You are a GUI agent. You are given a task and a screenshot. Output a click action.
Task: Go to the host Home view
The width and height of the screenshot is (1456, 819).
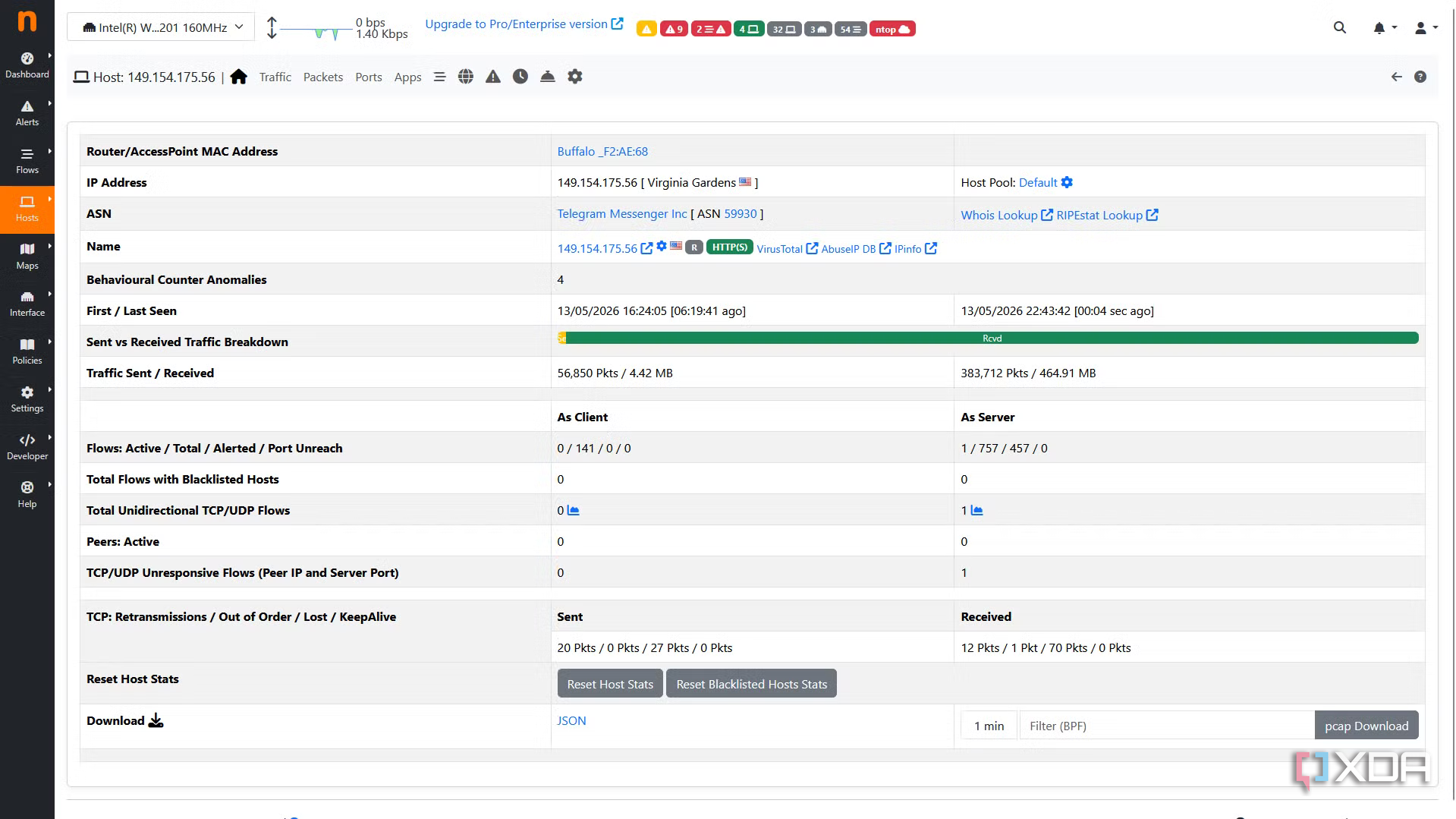point(239,77)
